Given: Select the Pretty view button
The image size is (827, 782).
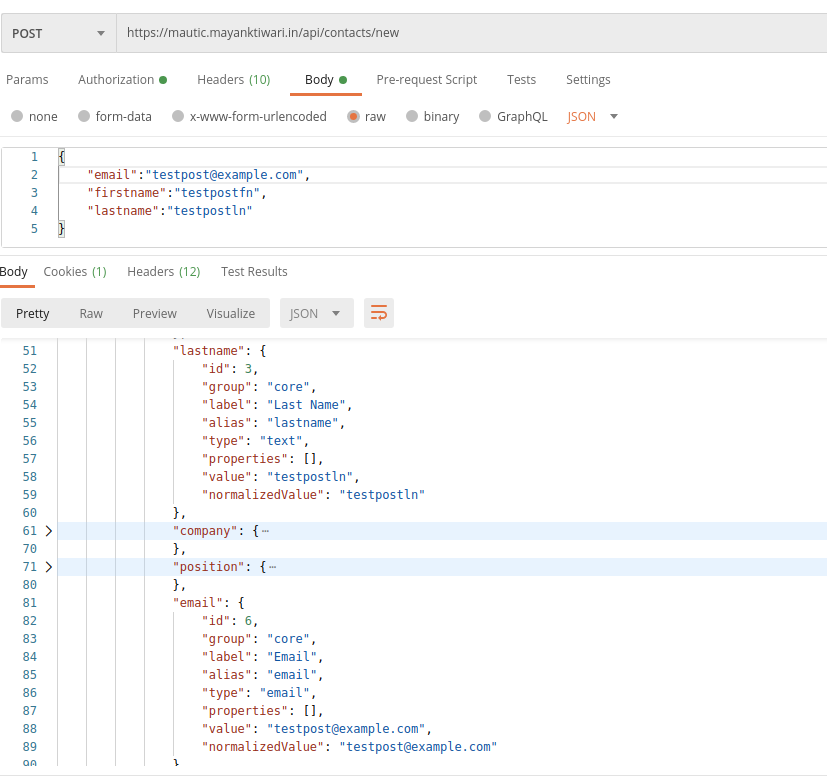Looking at the screenshot, I should 33,314.
